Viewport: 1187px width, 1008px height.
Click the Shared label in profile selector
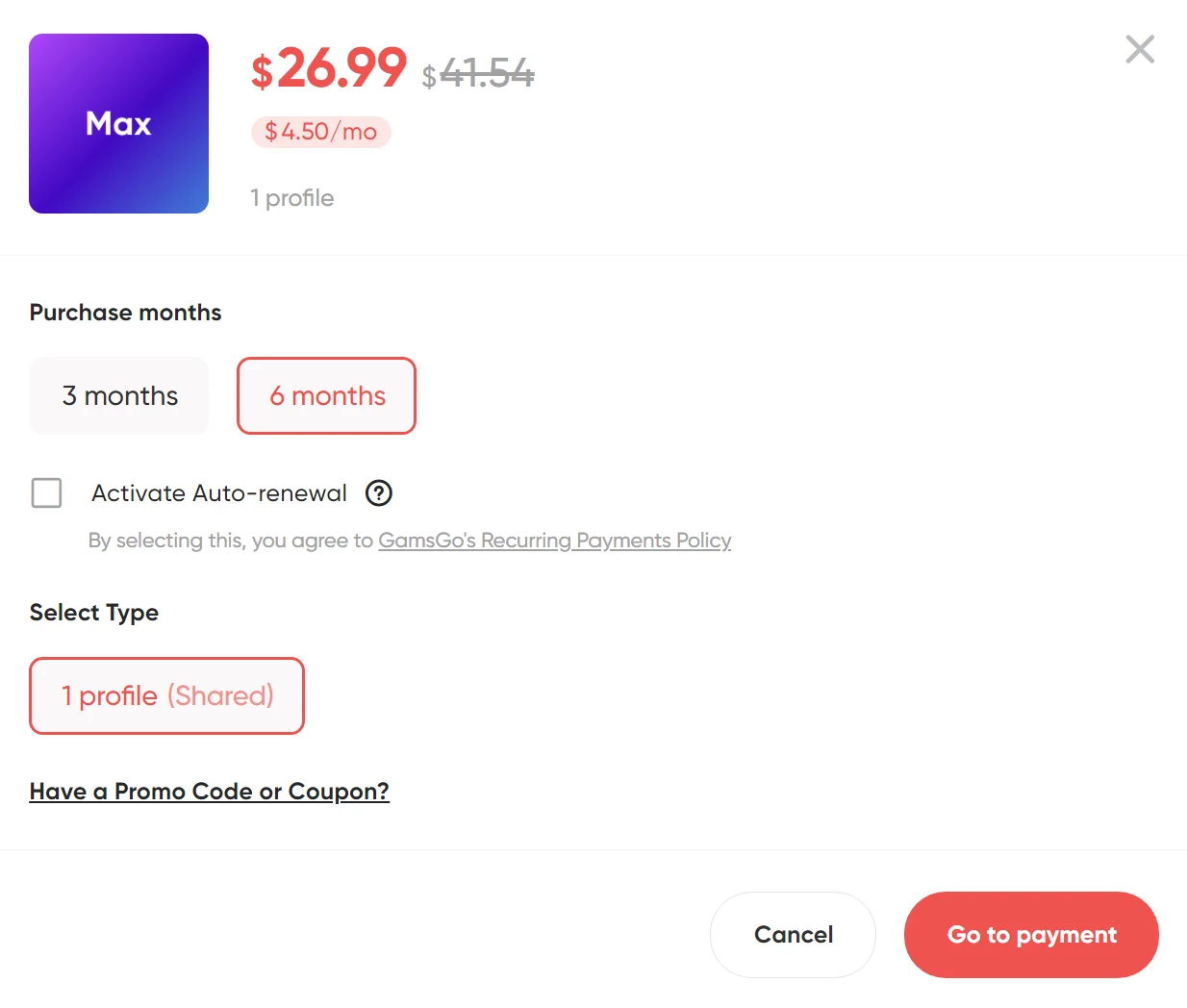tap(220, 695)
